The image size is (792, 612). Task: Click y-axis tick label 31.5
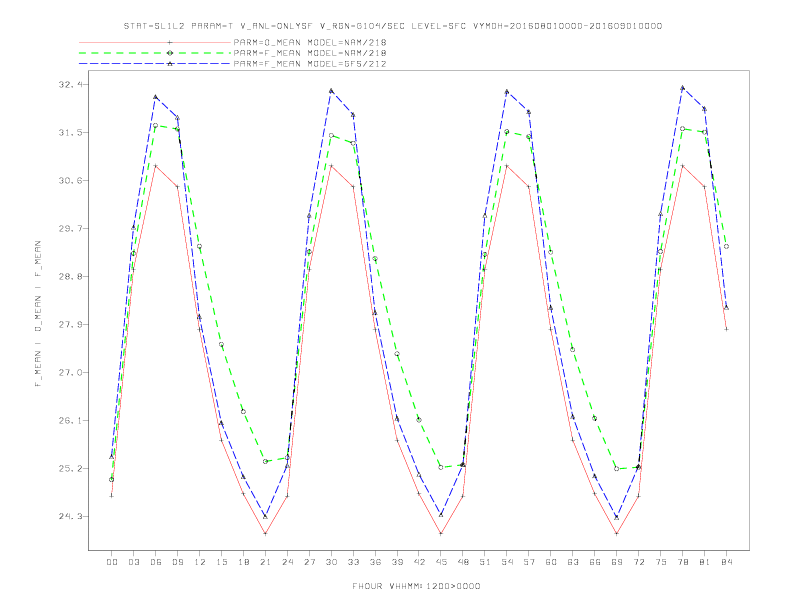coord(70,132)
